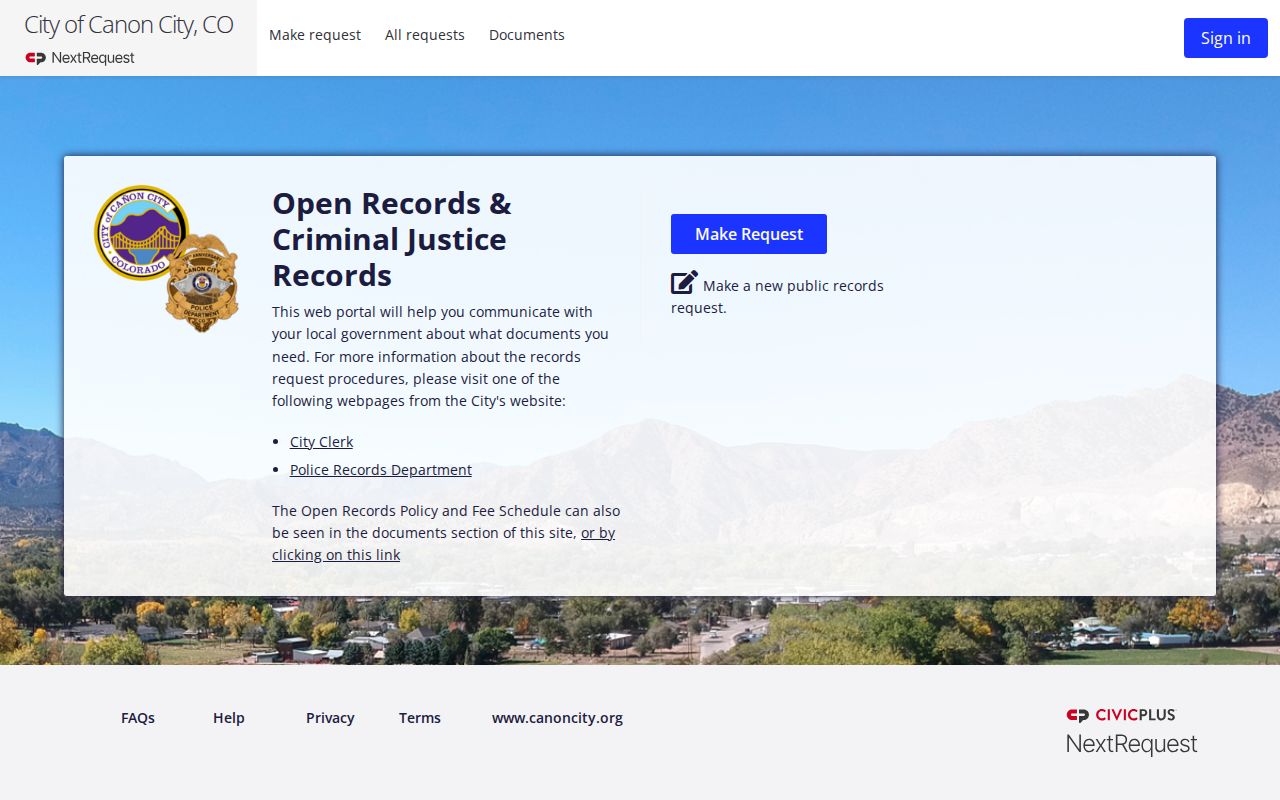Viewport: 1280px width, 800px height.
Task: Go to All requests in the navigation
Action: [x=425, y=35]
